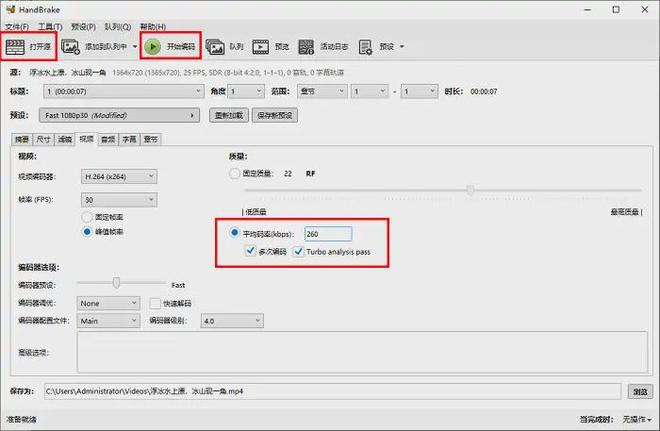Switch to the 字幕 (Subtitles) tab
Viewport: 660px width, 431px height.
click(x=129, y=139)
